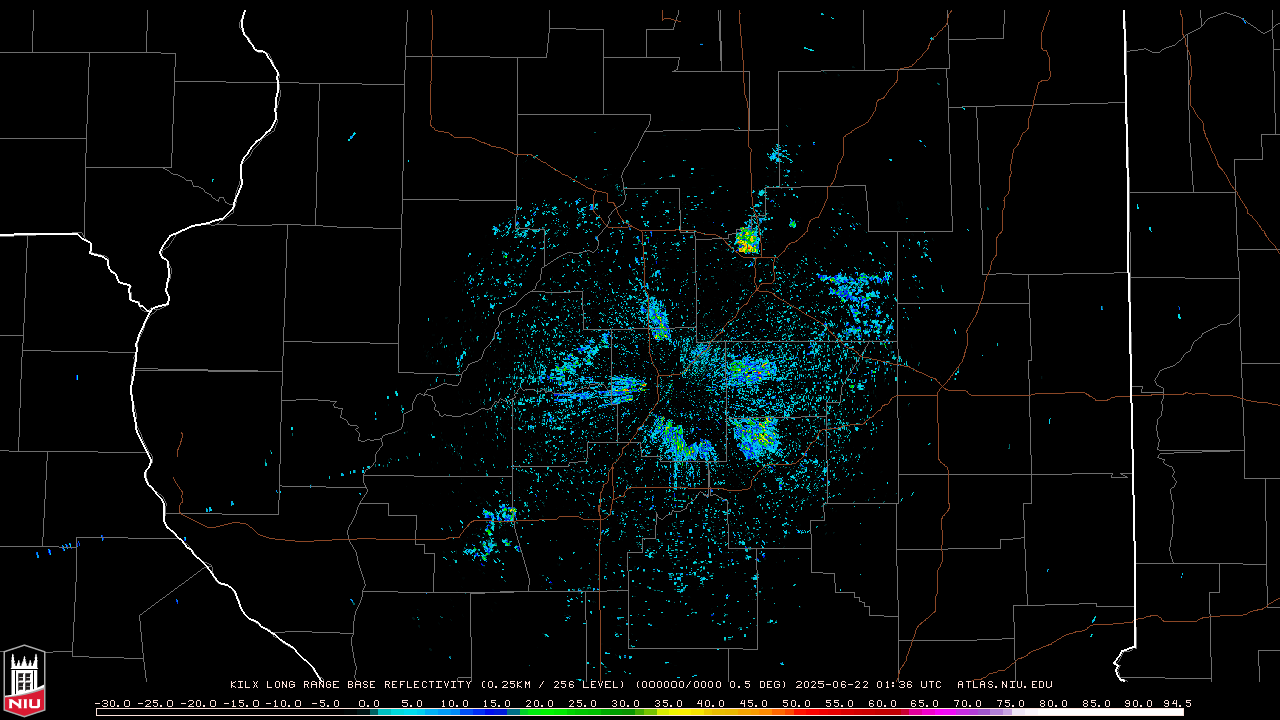Click the 45.0 scale label
The height and width of the screenshot is (720, 1280).
pos(756,703)
